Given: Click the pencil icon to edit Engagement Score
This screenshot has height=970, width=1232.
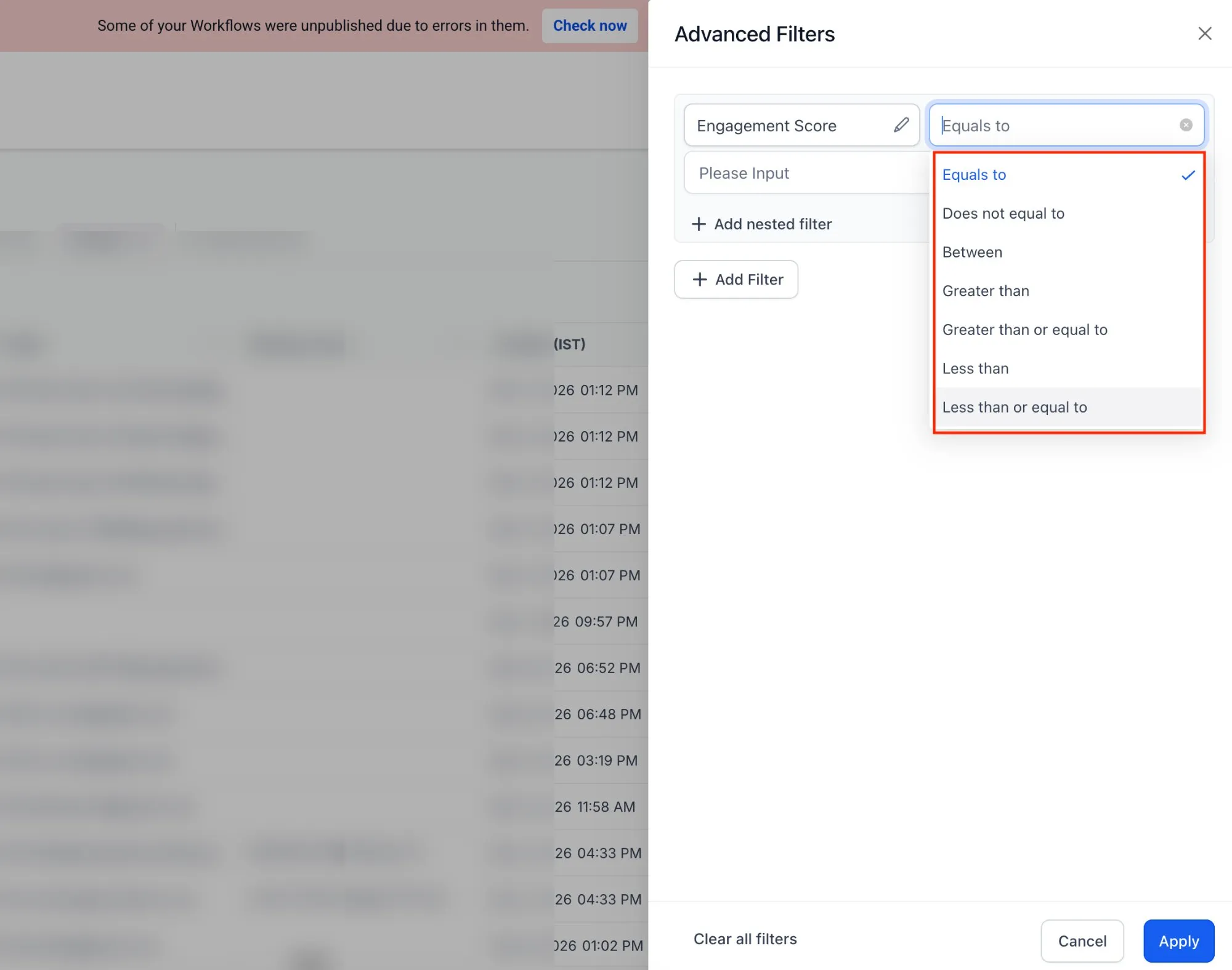Looking at the screenshot, I should coord(901,125).
